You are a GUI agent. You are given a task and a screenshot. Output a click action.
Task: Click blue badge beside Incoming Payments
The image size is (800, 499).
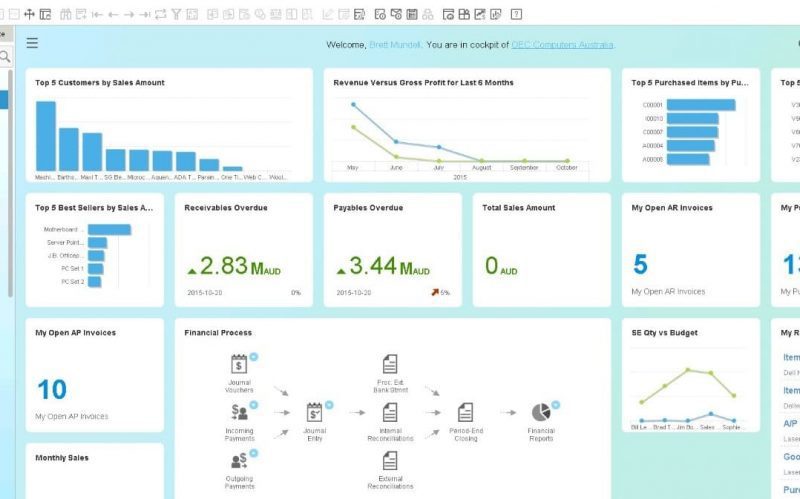(x=254, y=405)
